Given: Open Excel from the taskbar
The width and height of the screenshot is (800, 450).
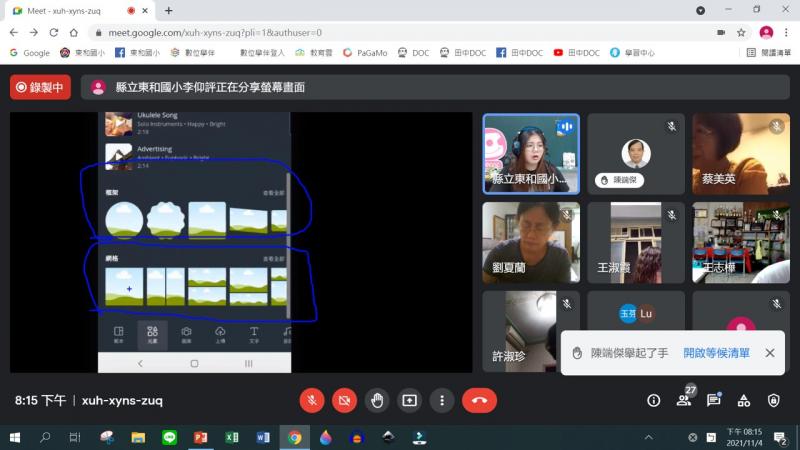Looking at the screenshot, I should [232, 437].
